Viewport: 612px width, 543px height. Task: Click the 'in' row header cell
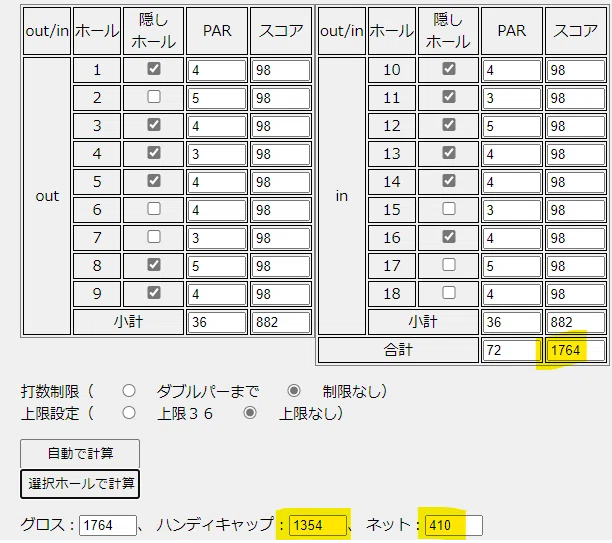[x=342, y=196]
